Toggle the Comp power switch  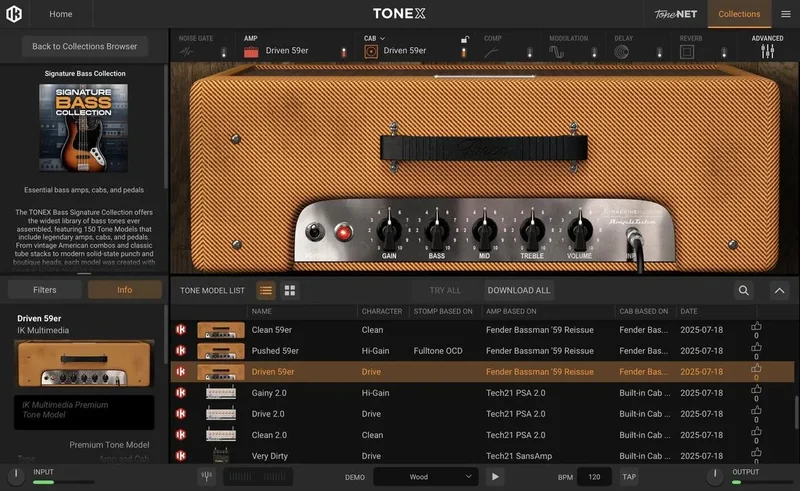coord(530,52)
